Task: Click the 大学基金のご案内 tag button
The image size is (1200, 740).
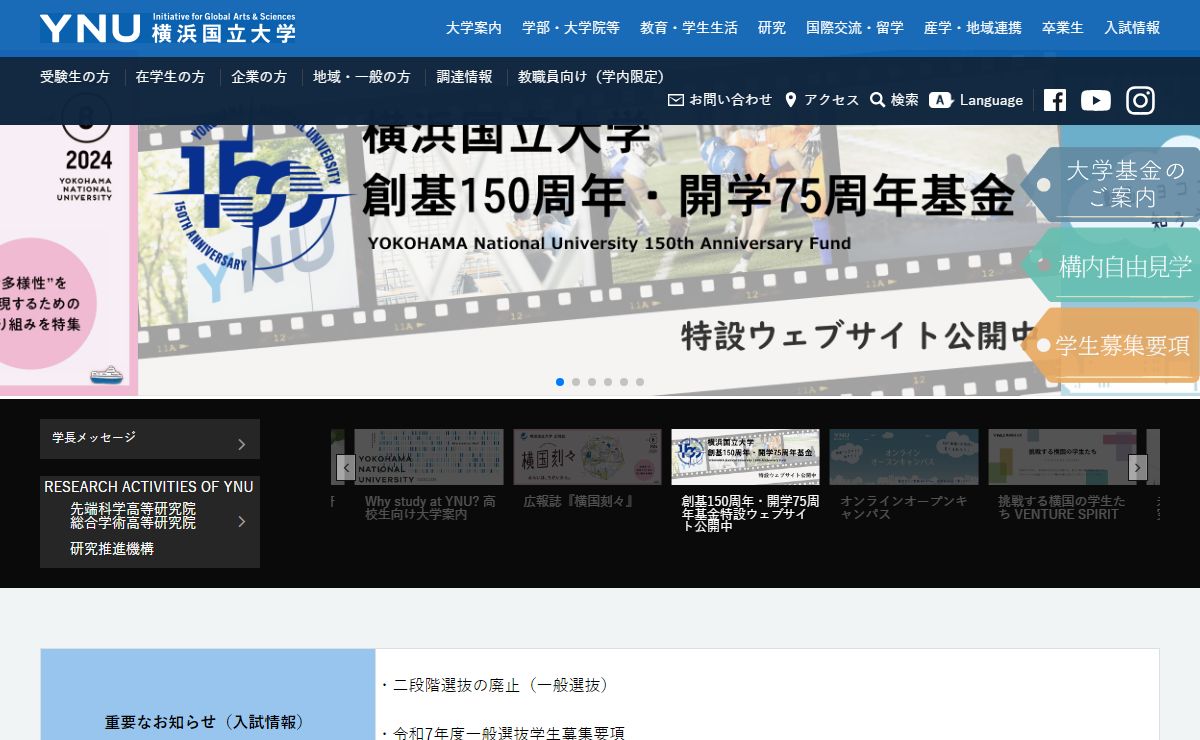Action: 1112,184
